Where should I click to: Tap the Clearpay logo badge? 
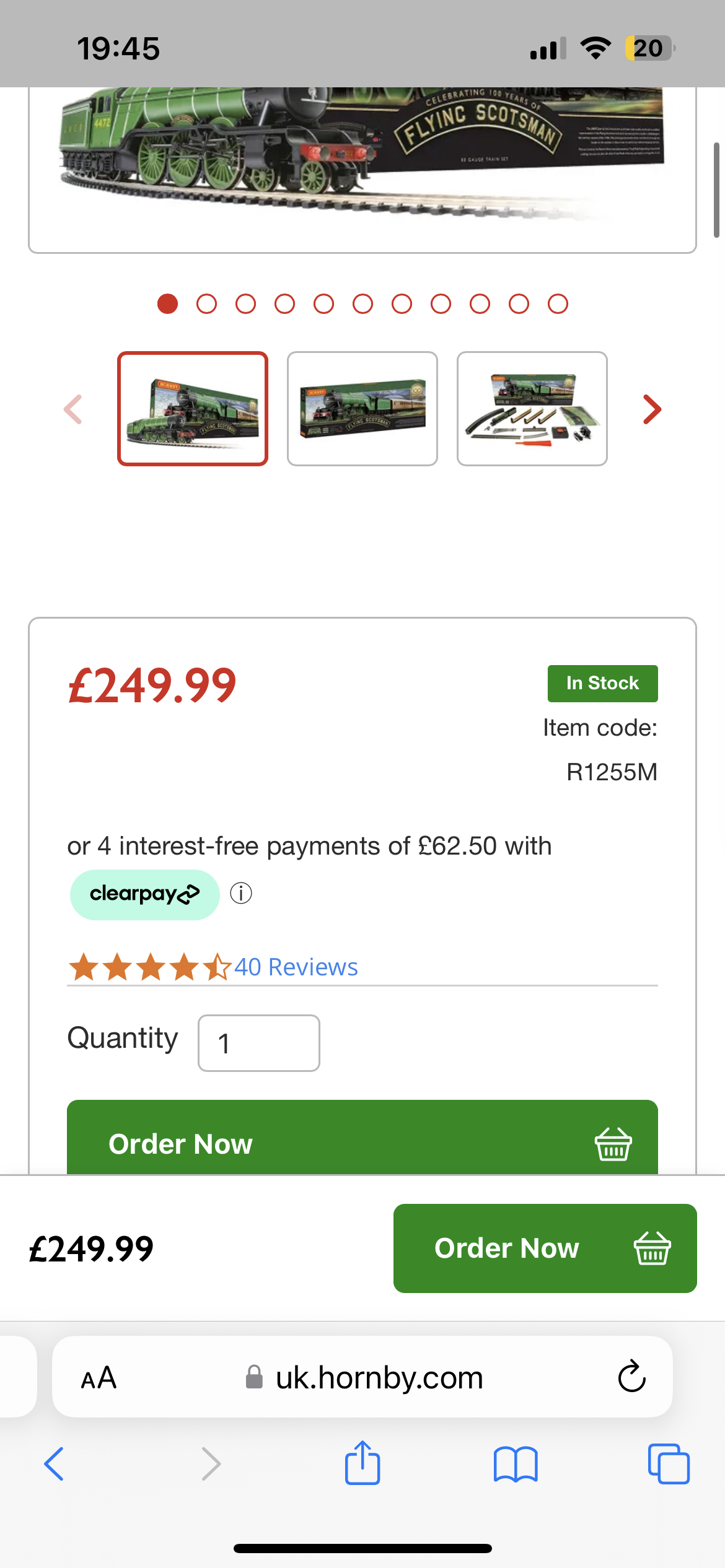[145, 894]
